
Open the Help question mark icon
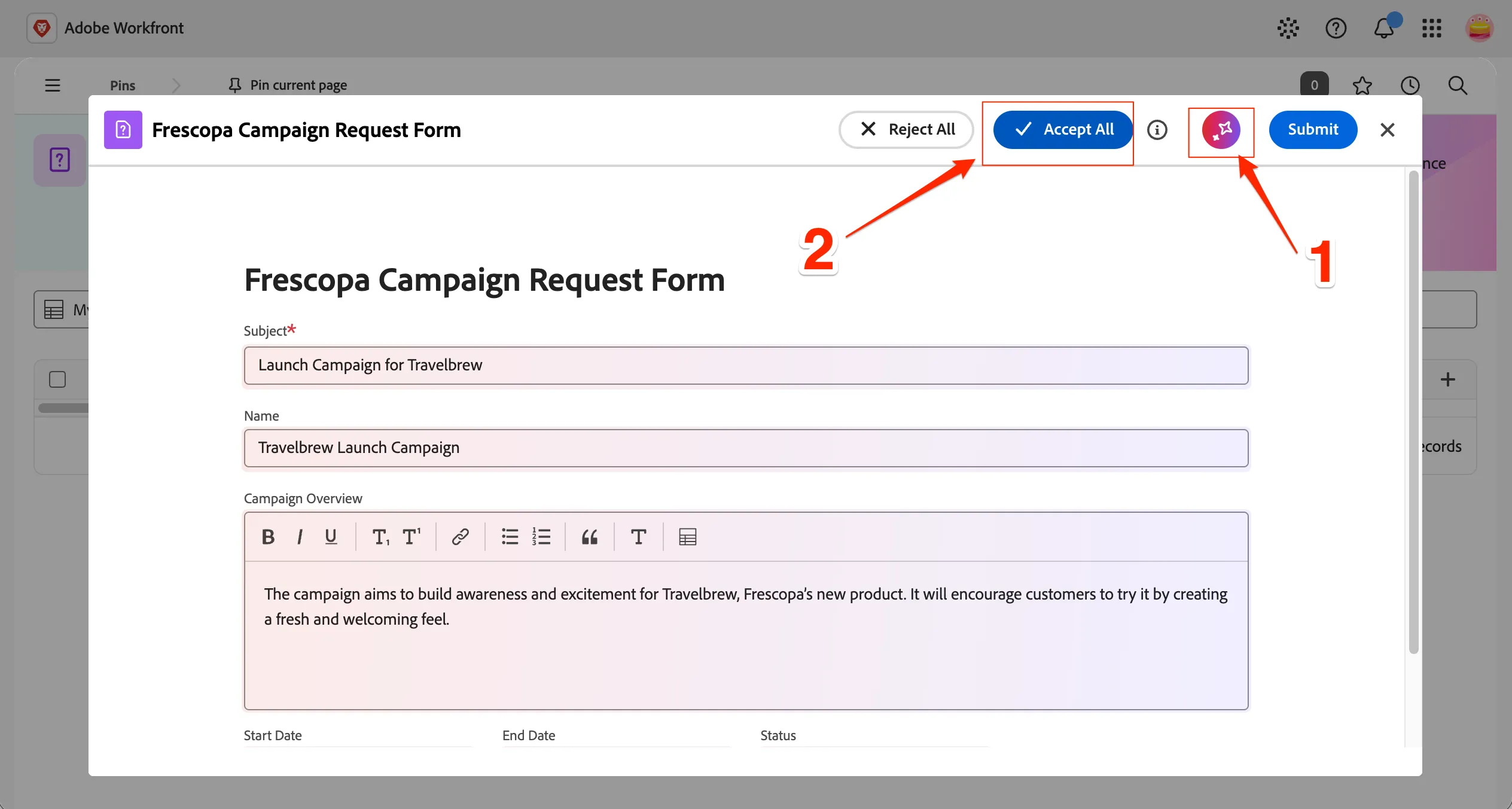click(1336, 28)
